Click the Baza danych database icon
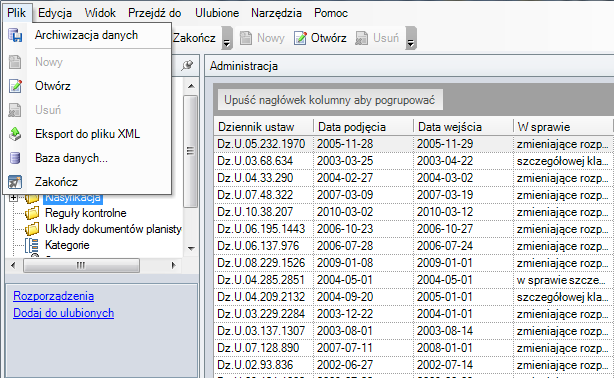Image resolution: width=614 pixels, height=378 pixels. pyautogui.click(x=15, y=158)
